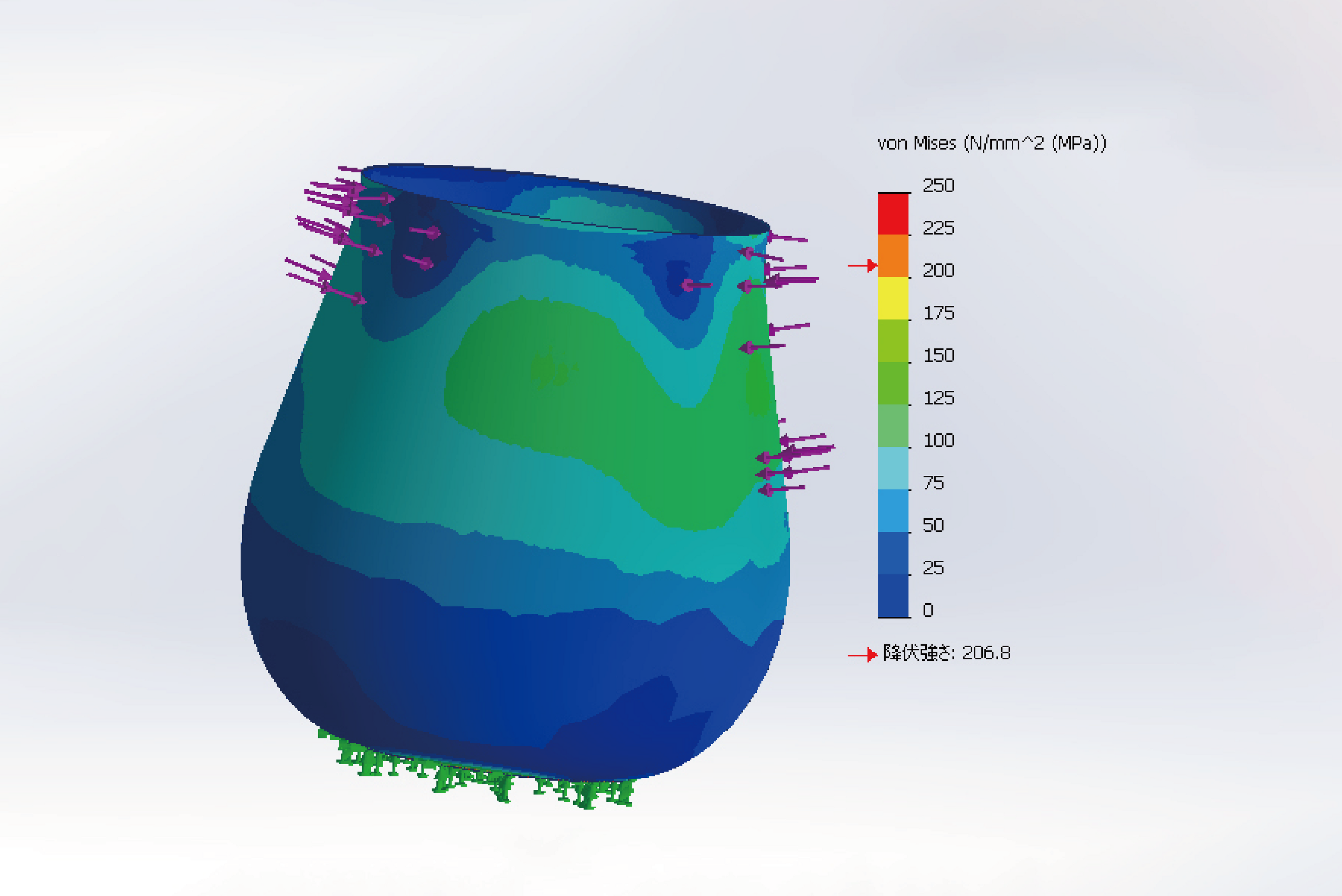1342x896 pixels.
Task: Click the 降伏強さ: 206.8 yield strength text
Action: pos(947,652)
